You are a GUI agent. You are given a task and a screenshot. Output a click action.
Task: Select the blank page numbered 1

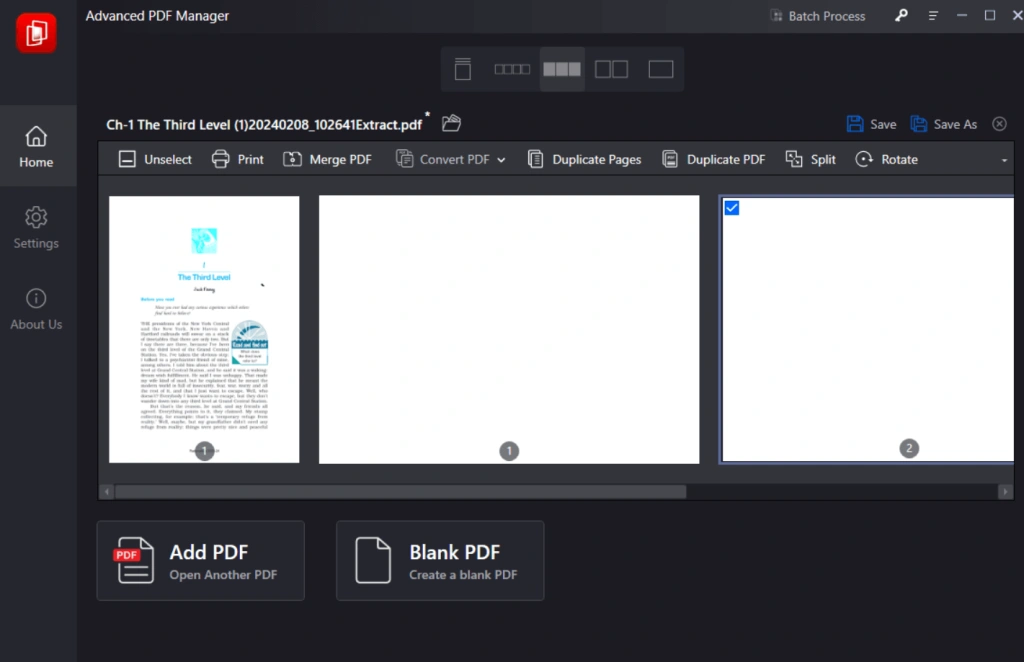509,329
